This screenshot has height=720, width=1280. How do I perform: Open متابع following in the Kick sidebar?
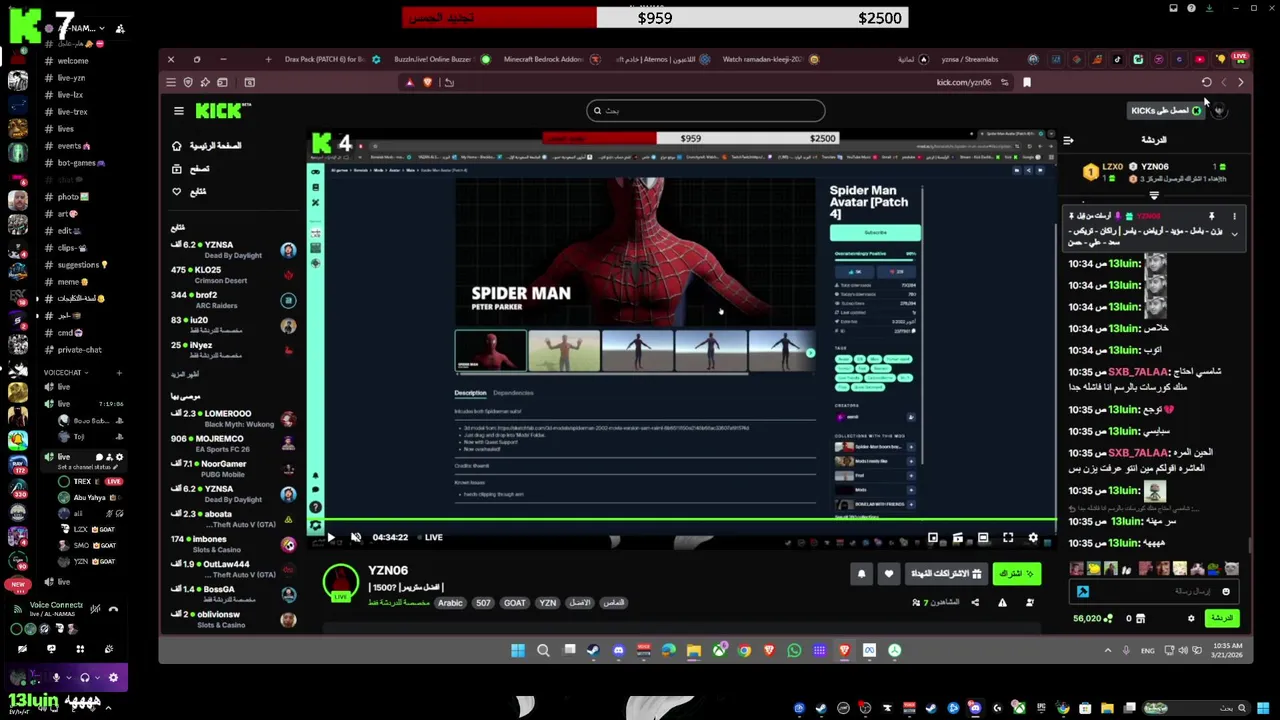coord(189,192)
